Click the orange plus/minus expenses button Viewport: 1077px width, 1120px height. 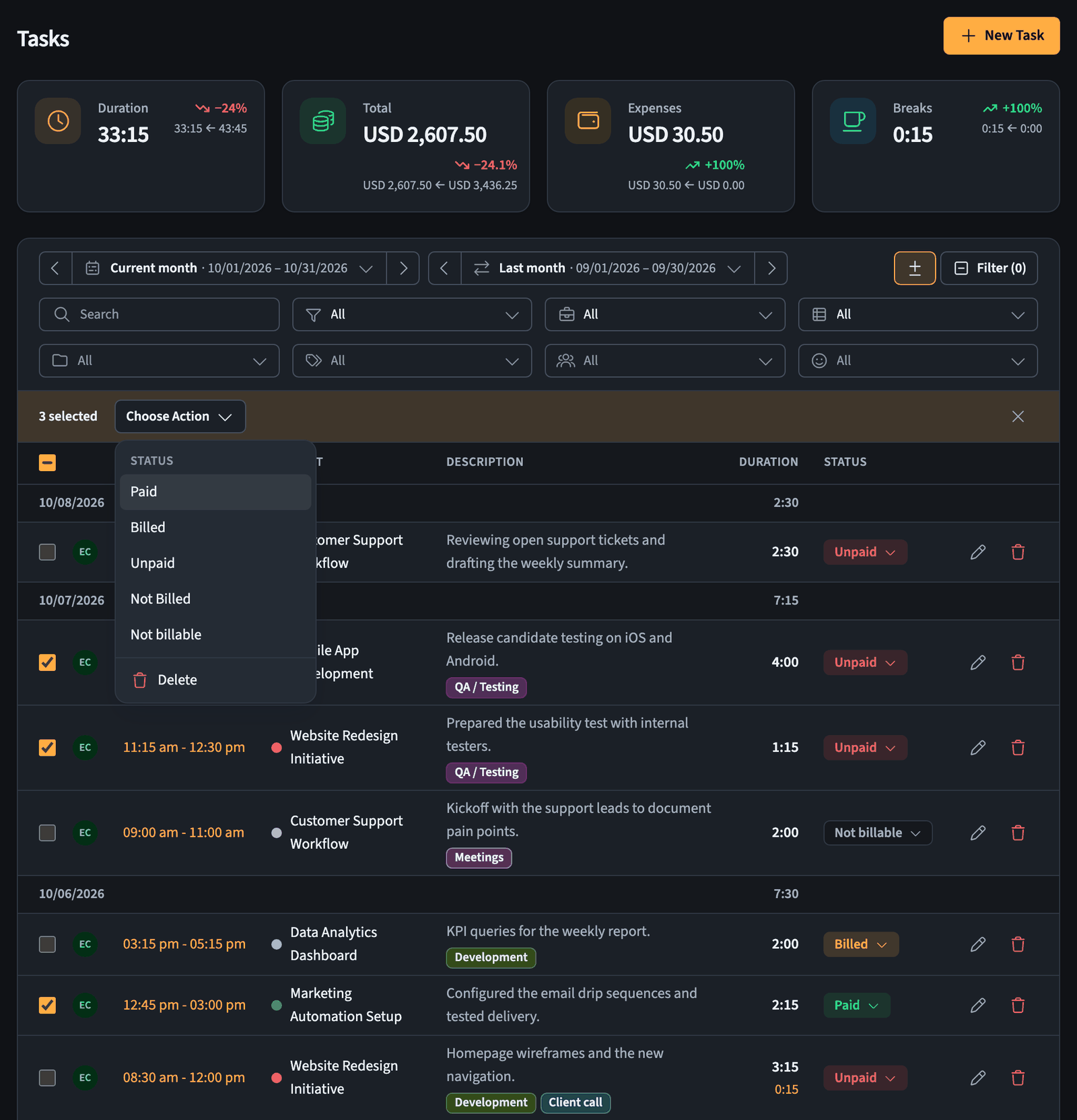tap(915, 268)
